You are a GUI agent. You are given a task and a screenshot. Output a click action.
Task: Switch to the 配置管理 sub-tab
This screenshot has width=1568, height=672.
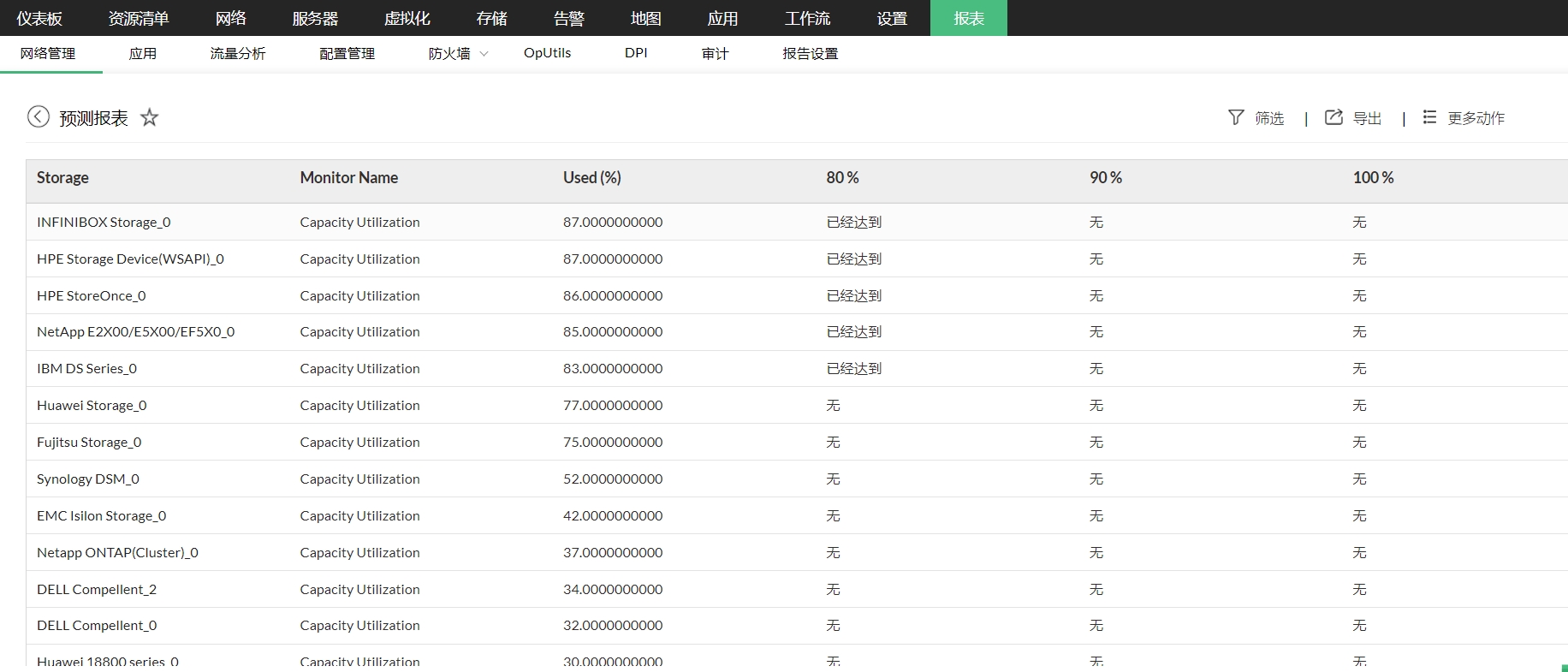coord(347,53)
